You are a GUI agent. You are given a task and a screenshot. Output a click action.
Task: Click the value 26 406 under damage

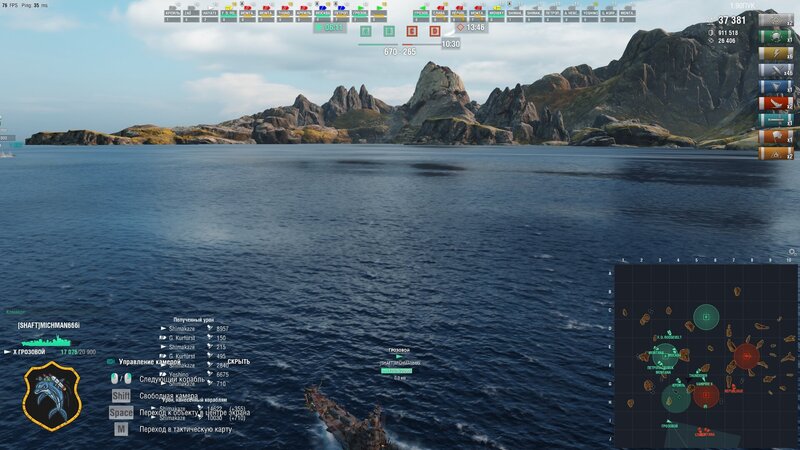[x=727, y=41]
